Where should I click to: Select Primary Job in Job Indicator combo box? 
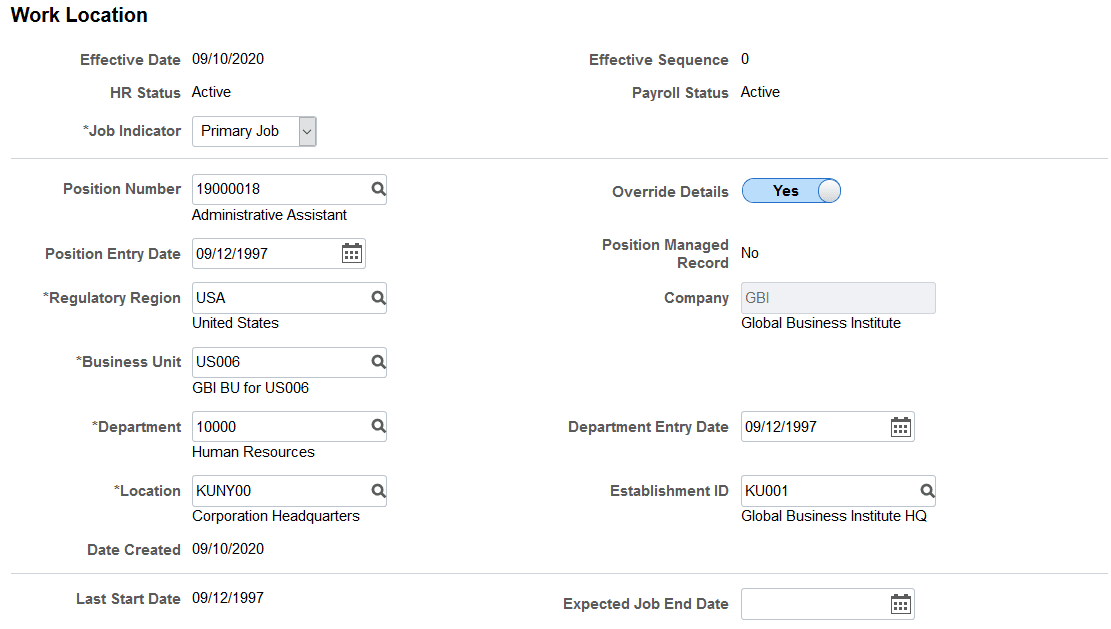pyautogui.click(x=243, y=131)
